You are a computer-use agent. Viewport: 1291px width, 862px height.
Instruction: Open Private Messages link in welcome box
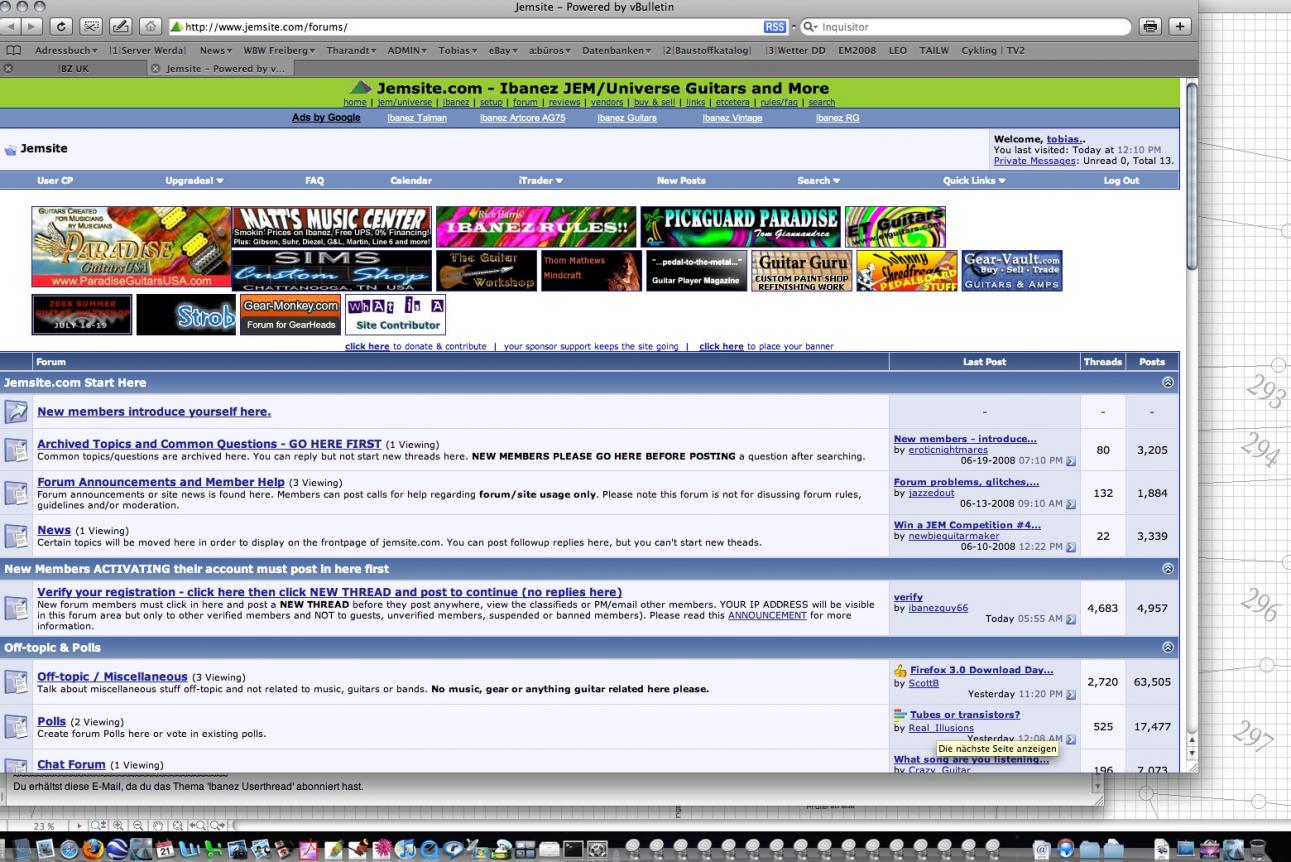coord(1036,160)
